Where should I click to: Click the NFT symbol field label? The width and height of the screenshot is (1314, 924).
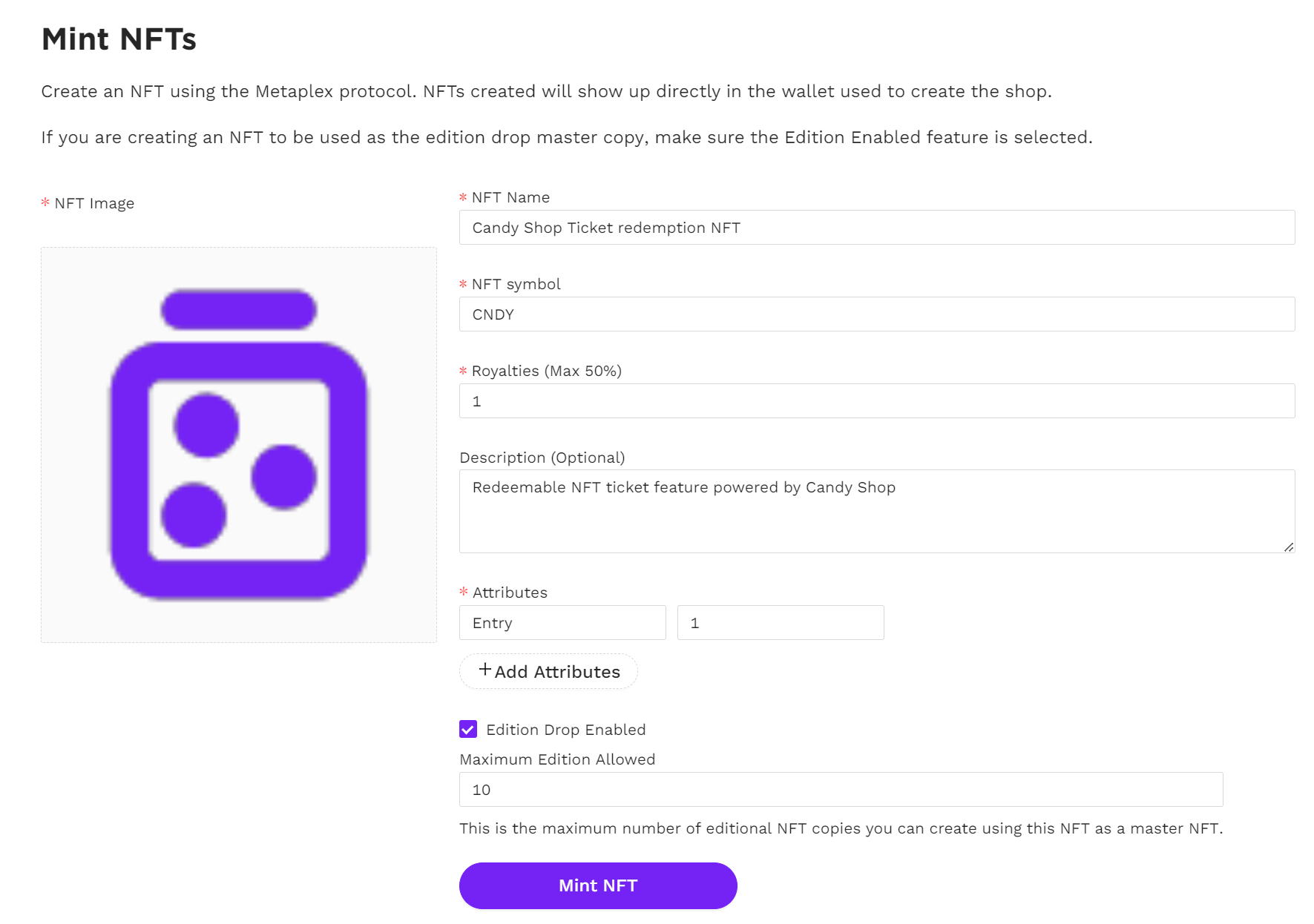point(516,284)
